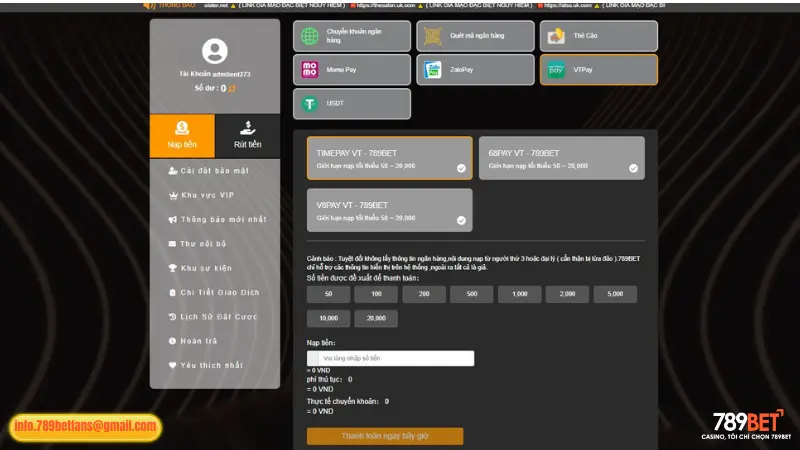Click the Tài Khoản username text

[x=215, y=74]
